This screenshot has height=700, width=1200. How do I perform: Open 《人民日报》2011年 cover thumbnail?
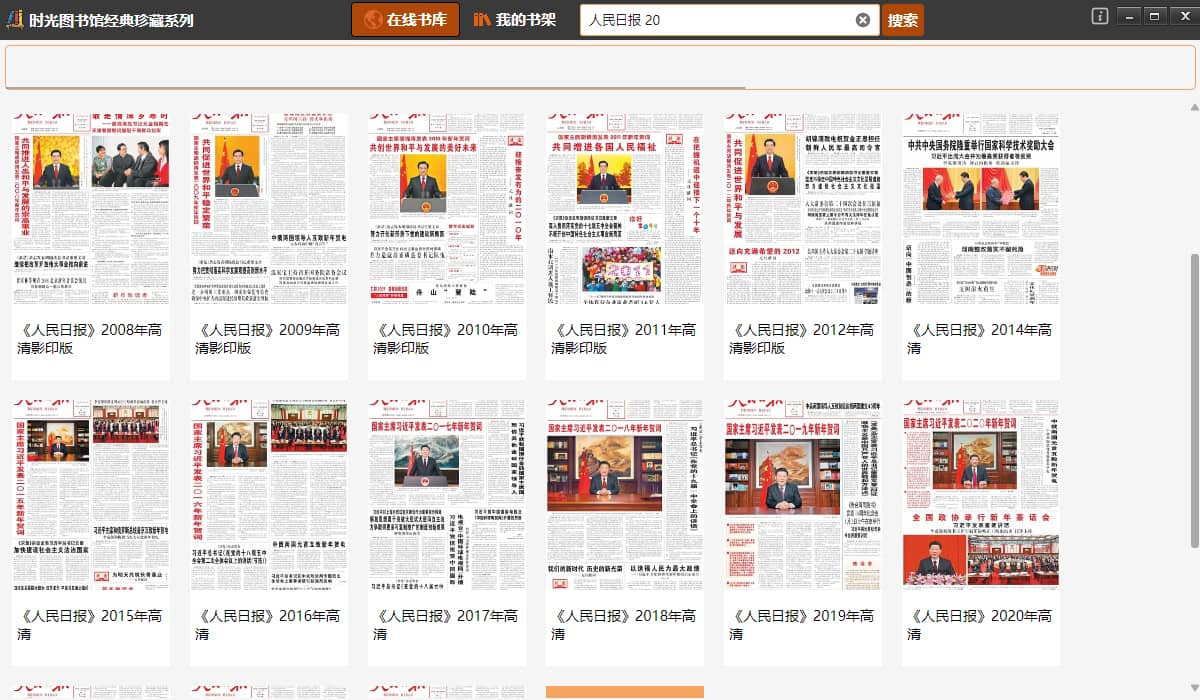pyautogui.click(x=625, y=208)
